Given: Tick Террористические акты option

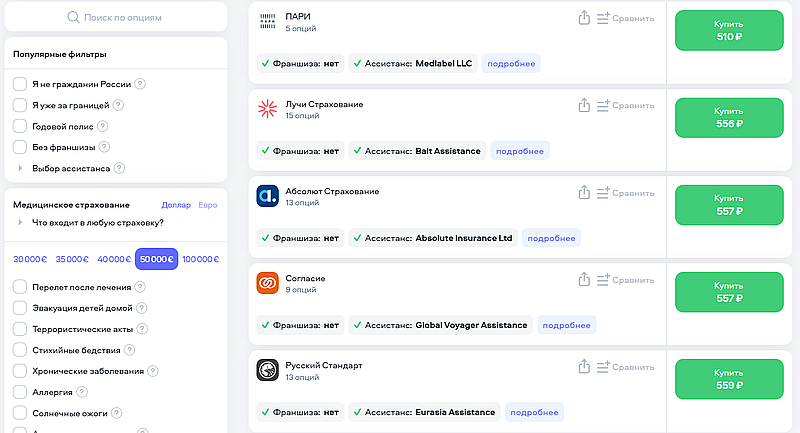Looking at the screenshot, I should coord(19,329).
